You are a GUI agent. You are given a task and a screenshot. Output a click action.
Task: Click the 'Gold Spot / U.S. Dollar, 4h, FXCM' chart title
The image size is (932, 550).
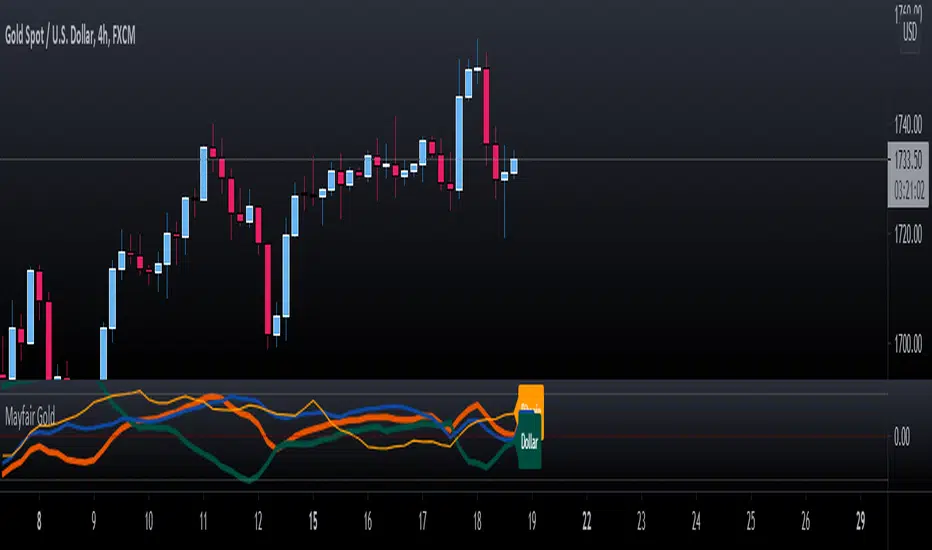coord(70,36)
